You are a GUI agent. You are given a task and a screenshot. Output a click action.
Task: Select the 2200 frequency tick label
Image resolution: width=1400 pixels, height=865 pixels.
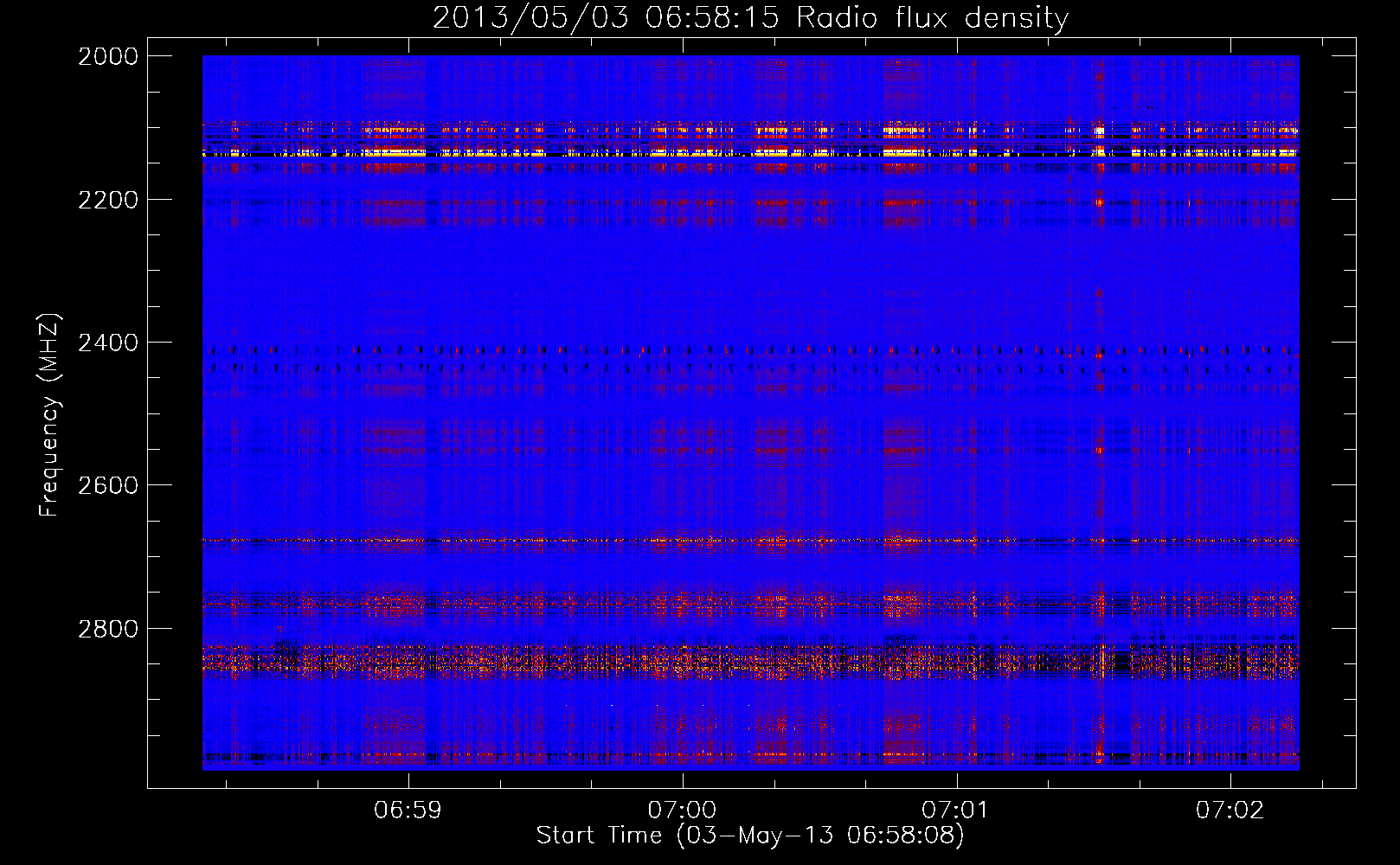pyautogui.click(x=108, y=200)
